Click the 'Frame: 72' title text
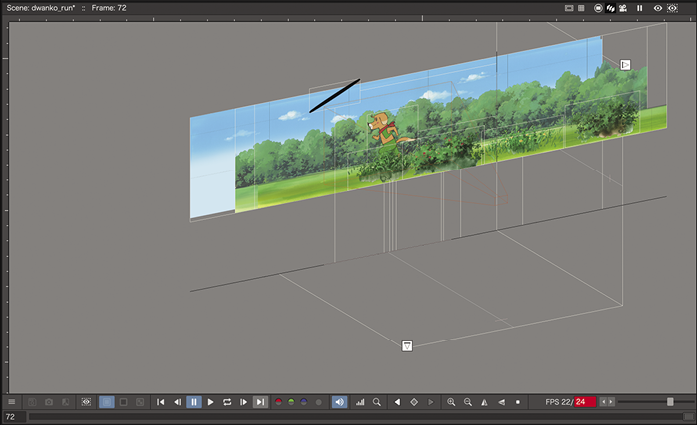The height and width of the screenshot is (425, 697). pos(109,8)
